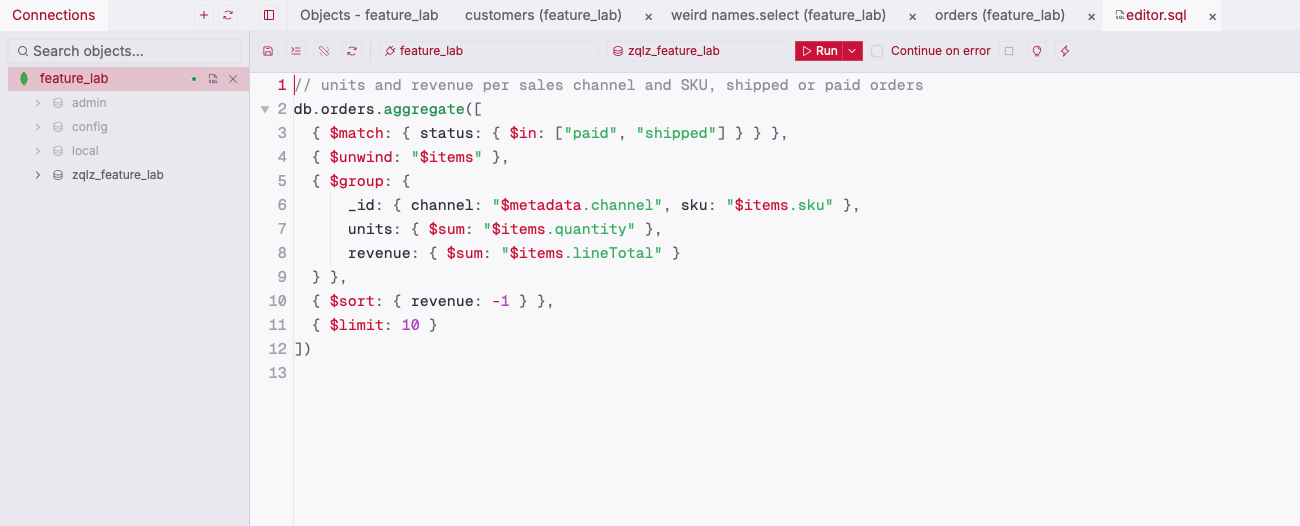Click the refresh icon in editor toolbar
Screen dimensions: 1300x526
point(352,51)
